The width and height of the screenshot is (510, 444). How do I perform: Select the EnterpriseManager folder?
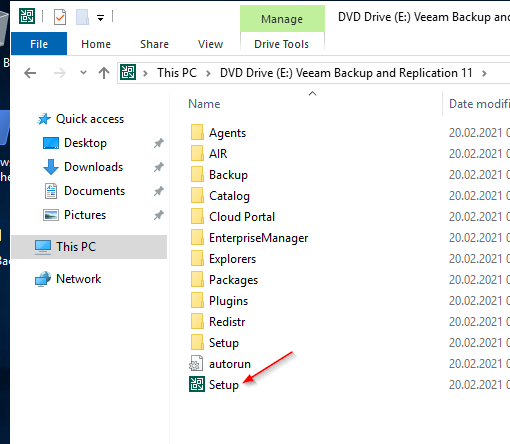(x=259, y=238)
